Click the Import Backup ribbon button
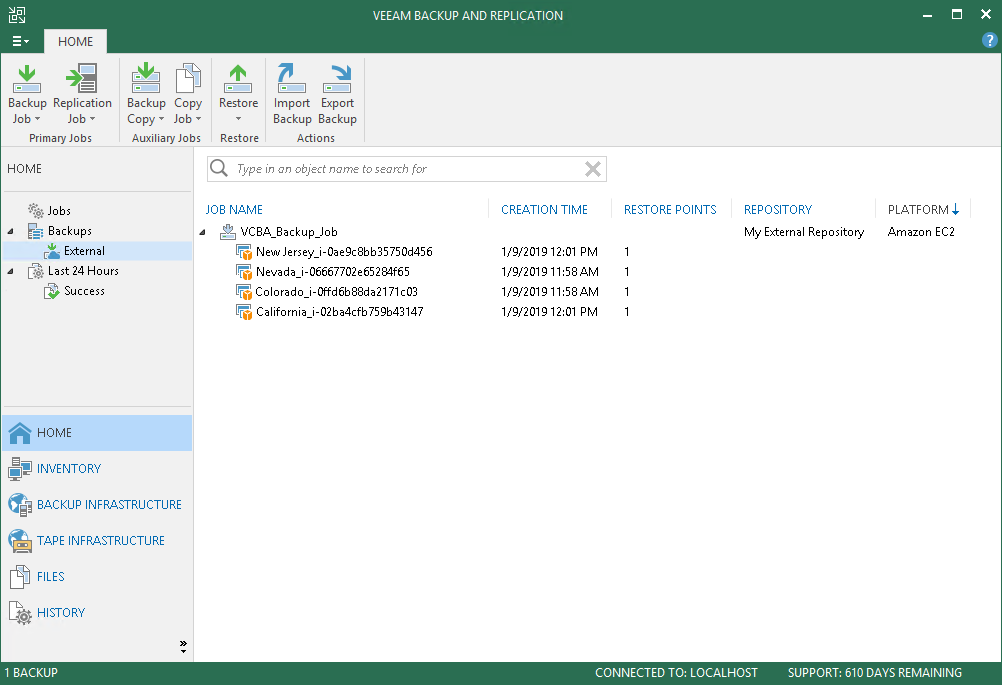Screen dimensions: 1002x685 (292, 94)
